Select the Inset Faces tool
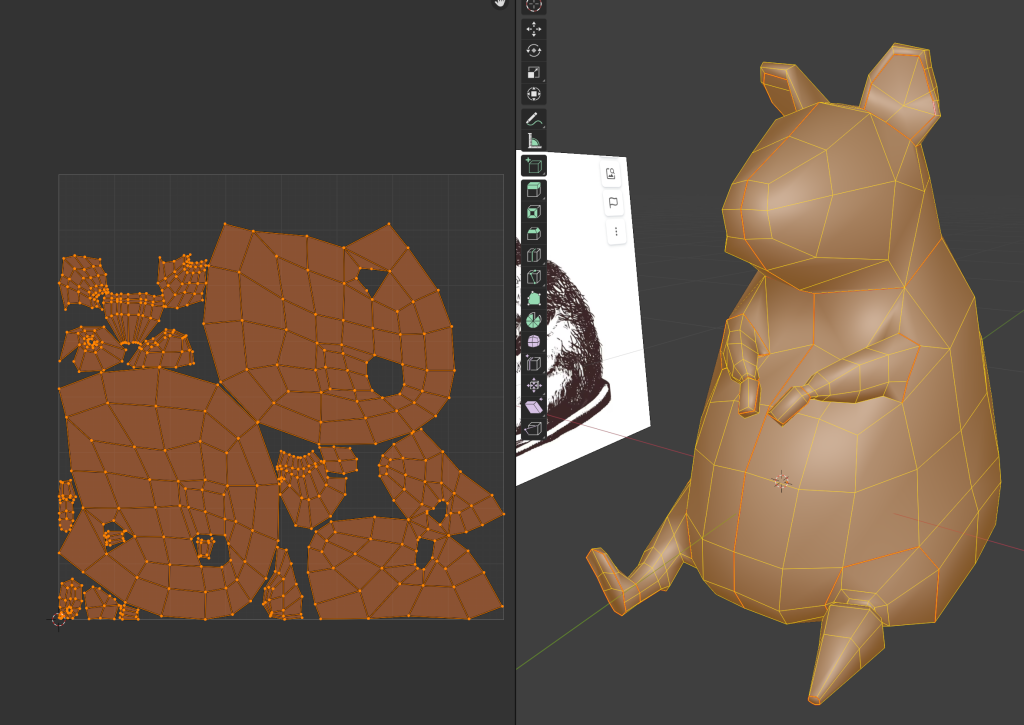The height and width of the screenshot is (725, 1024). 534,212
